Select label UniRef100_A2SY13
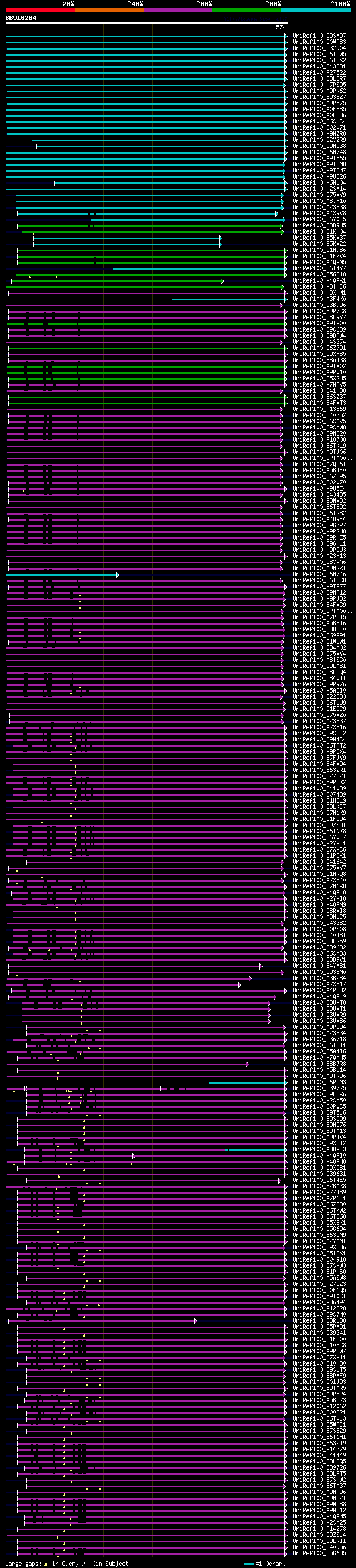Screen dimensions: 356x1568 (319, 556)
